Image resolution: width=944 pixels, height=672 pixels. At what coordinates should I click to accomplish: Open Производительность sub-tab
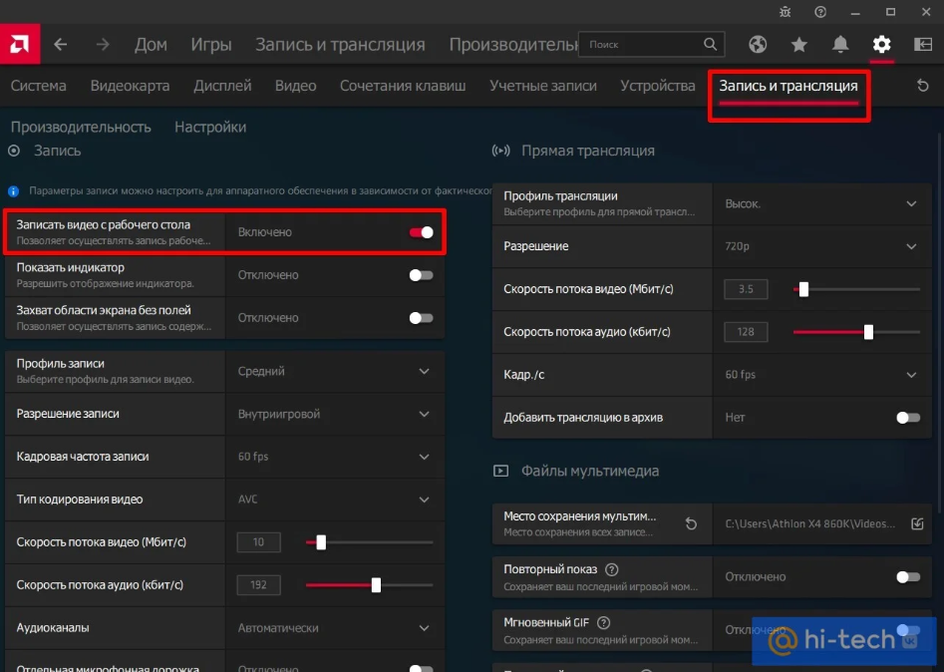point(81,127)
